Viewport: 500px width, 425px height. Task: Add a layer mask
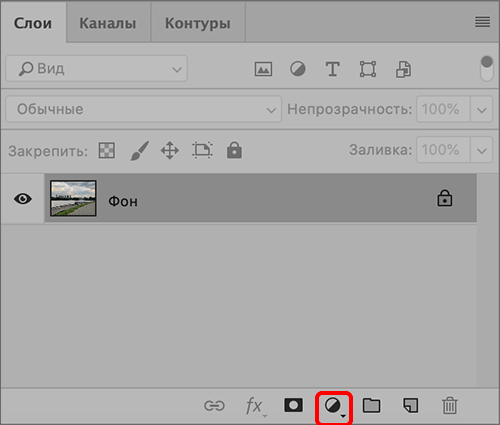point(293,405)
